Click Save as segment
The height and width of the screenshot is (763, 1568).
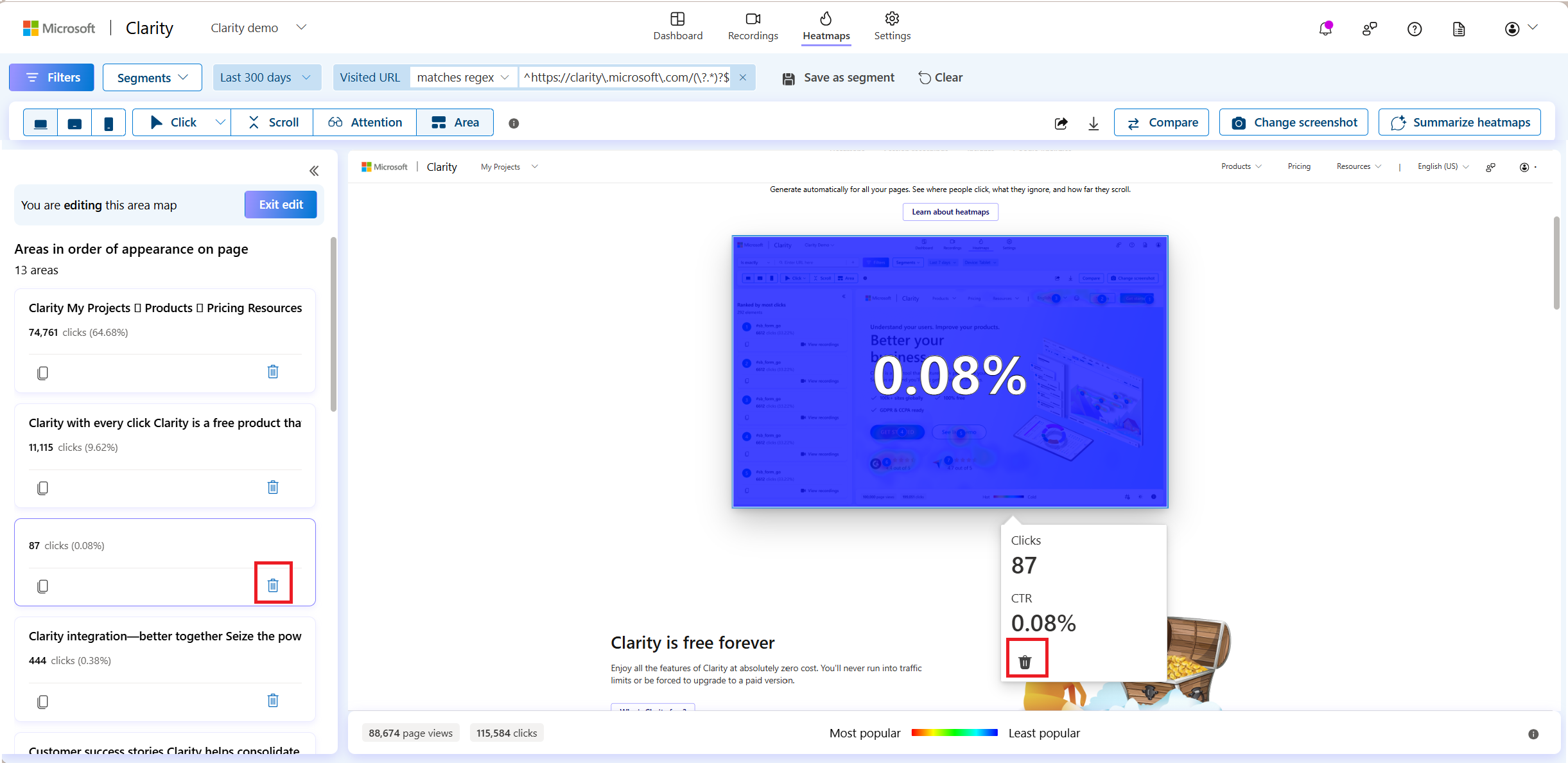point(838,78)
